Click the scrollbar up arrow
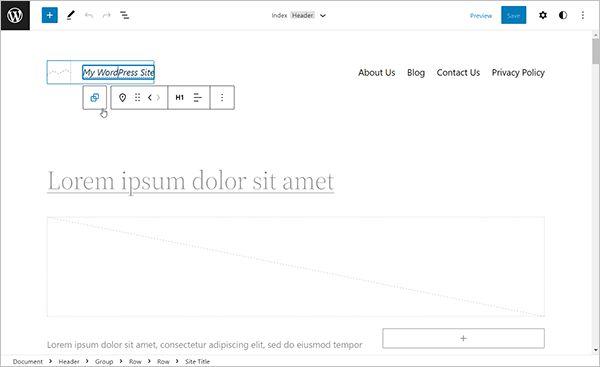This screenshot has height=367, width=600. pyautogui.click(x=596, y=35)
